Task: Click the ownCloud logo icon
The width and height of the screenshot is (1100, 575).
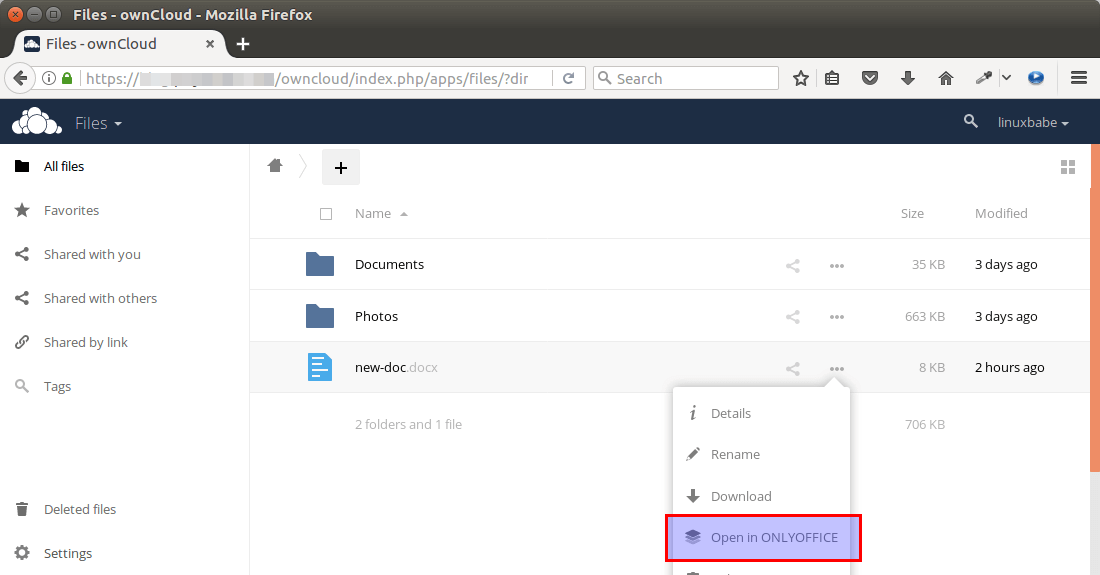Action: click(37, 122)
